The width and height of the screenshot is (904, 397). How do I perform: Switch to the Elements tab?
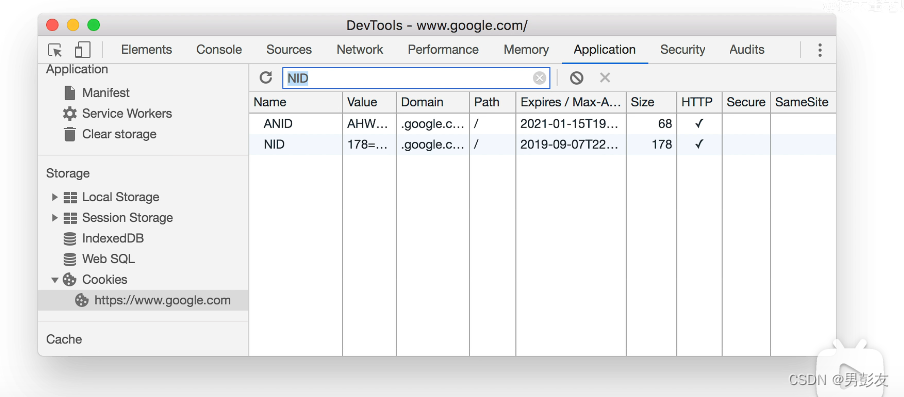point(146,50)
